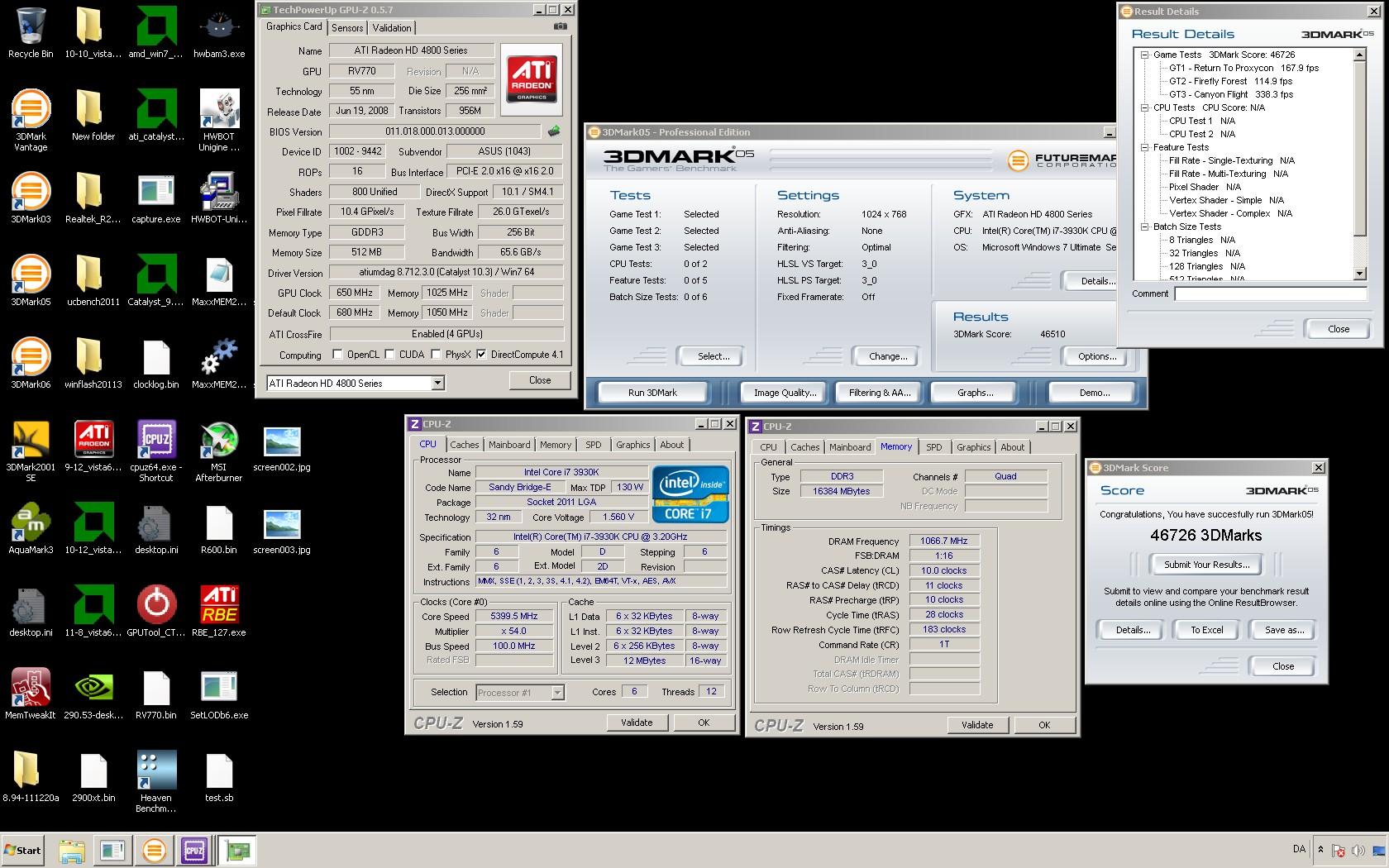Select the hwbam3.exe desktop icon

coord(219,31)
